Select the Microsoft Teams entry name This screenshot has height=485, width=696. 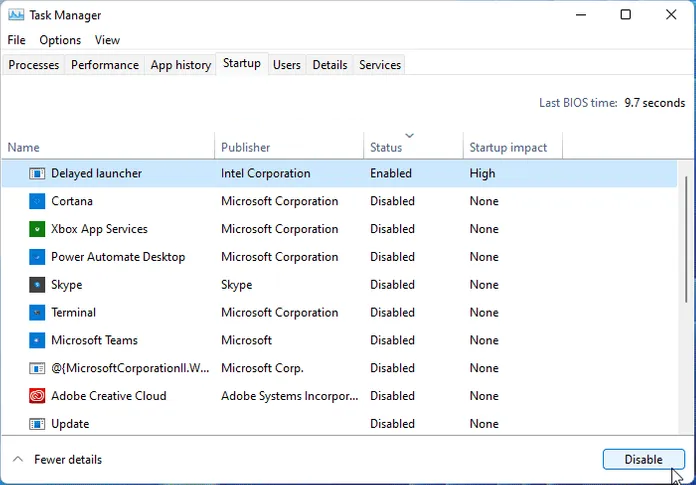point(94,340)
